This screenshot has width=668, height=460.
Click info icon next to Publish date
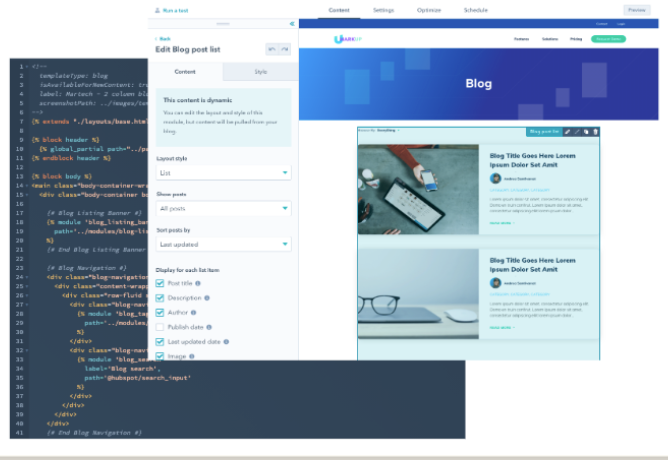(x=209, y=327)
